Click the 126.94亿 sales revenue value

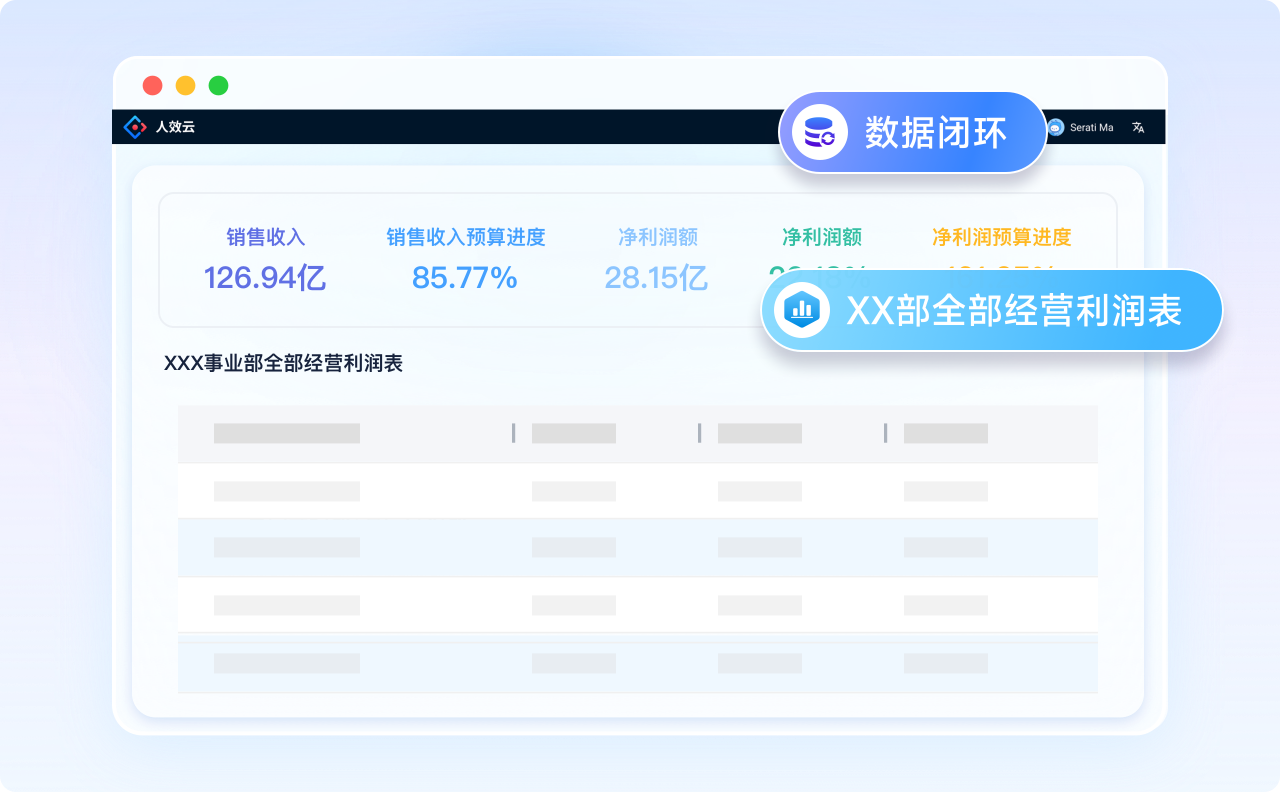click(x=265, y=277)
